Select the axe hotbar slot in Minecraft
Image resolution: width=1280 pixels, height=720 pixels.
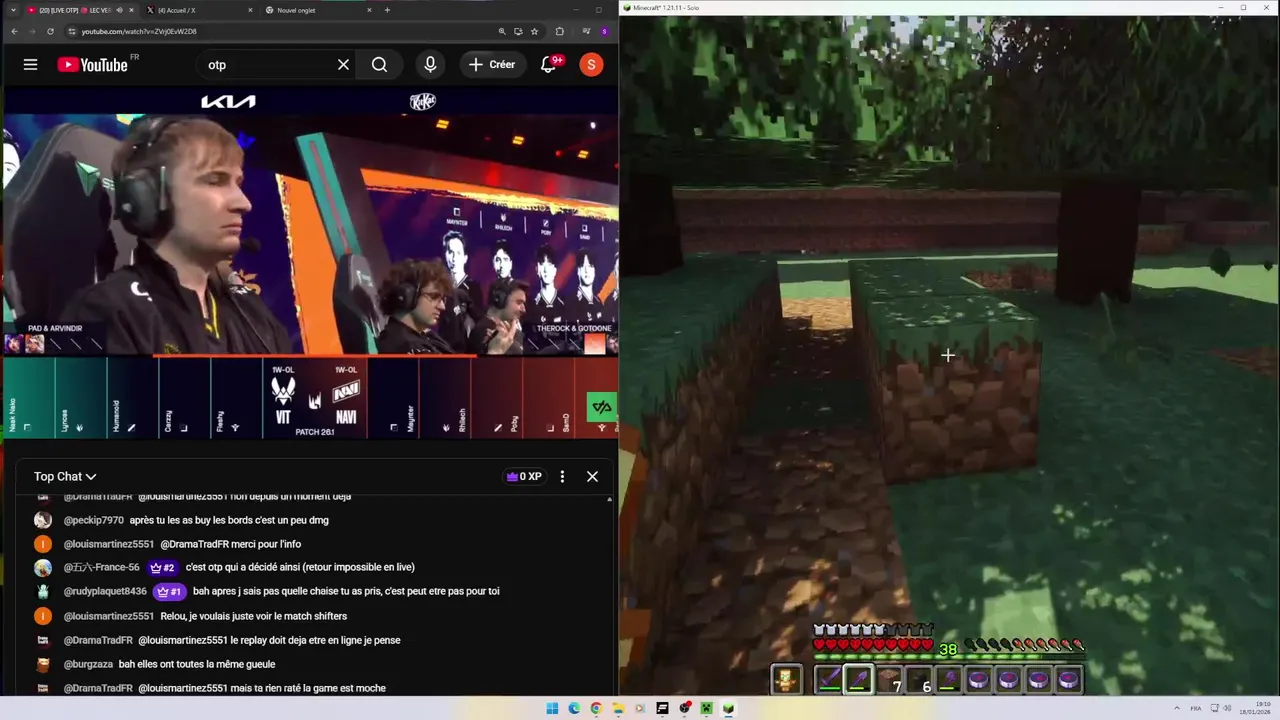948,680
